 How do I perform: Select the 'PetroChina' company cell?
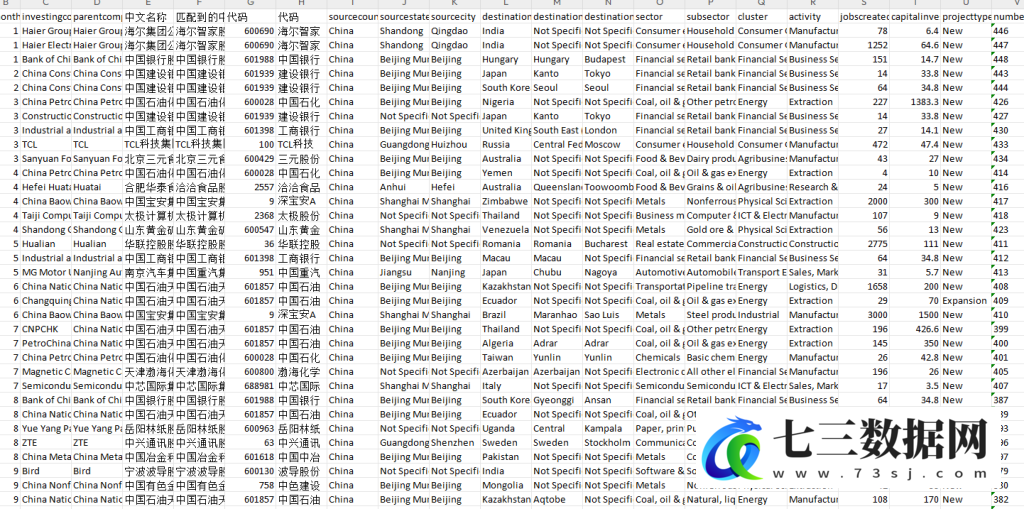[x=46, y=343]
